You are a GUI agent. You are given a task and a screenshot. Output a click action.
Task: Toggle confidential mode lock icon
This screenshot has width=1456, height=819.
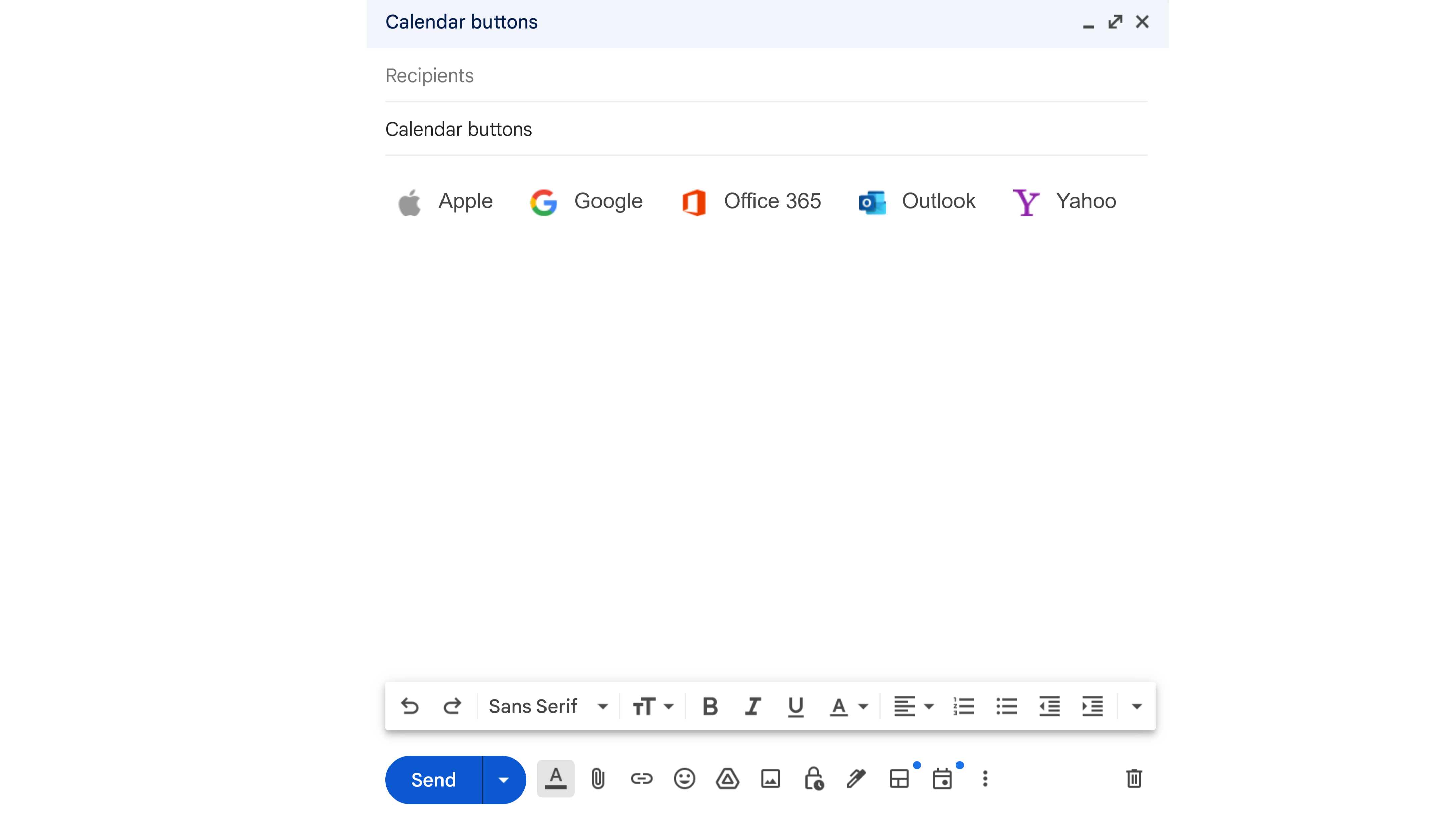pos(813,779)
